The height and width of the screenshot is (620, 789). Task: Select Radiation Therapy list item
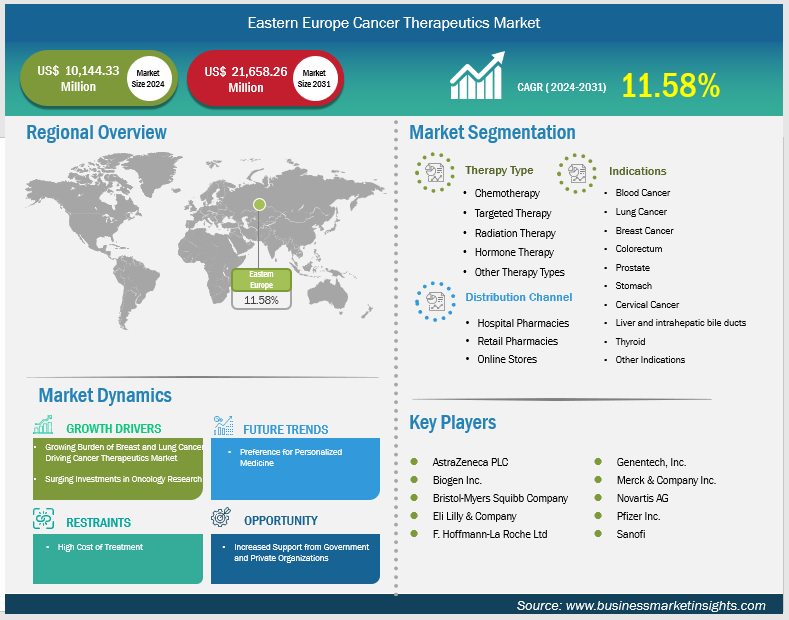tap(515, 233)
